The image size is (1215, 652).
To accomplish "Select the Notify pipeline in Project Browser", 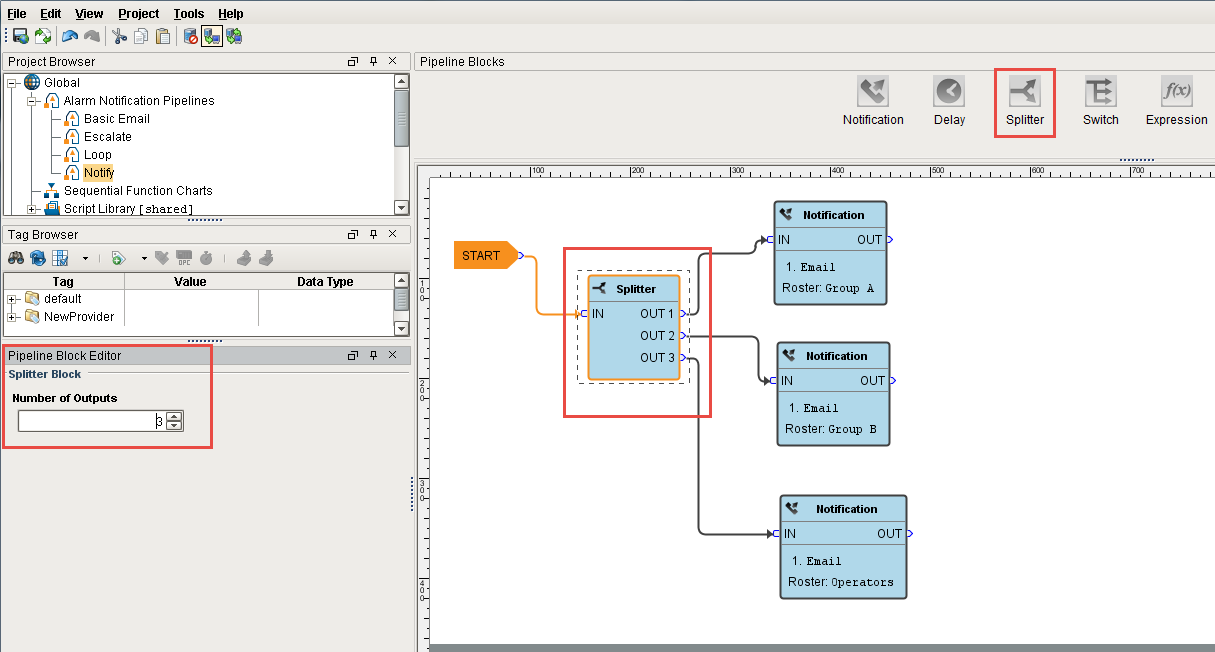I will click(97, 172).
